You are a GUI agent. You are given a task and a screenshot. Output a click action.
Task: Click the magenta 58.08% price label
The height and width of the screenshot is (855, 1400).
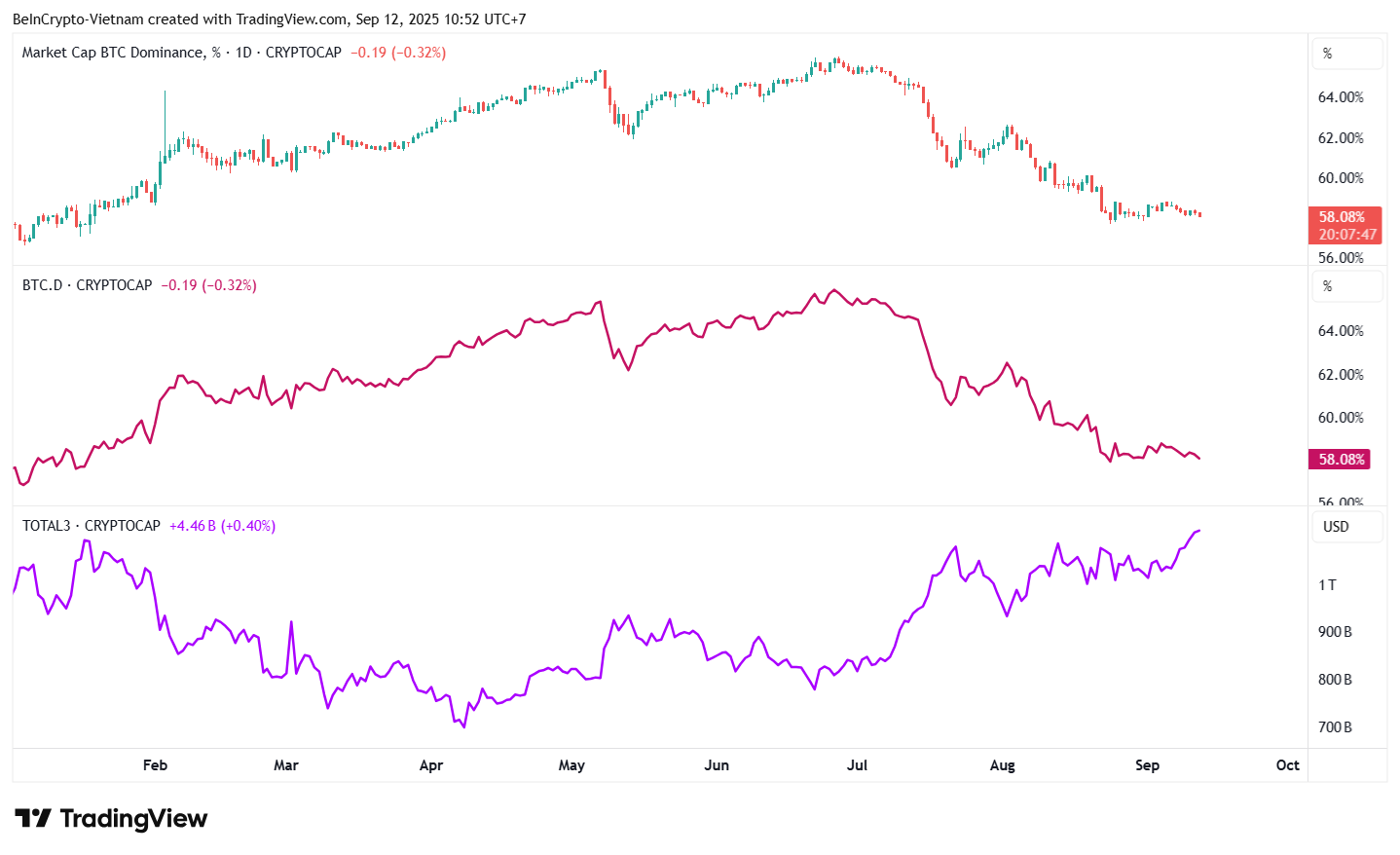[1340, 460]
